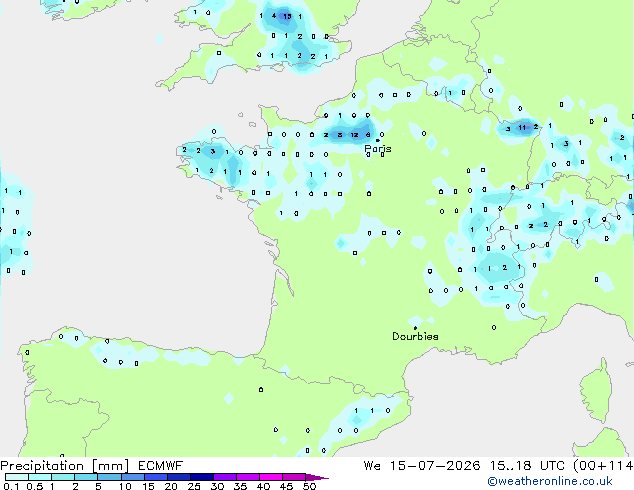634x490 pixels.
Task: Click the '11' precipitation value near eastern France border
Action: [522, 128]
